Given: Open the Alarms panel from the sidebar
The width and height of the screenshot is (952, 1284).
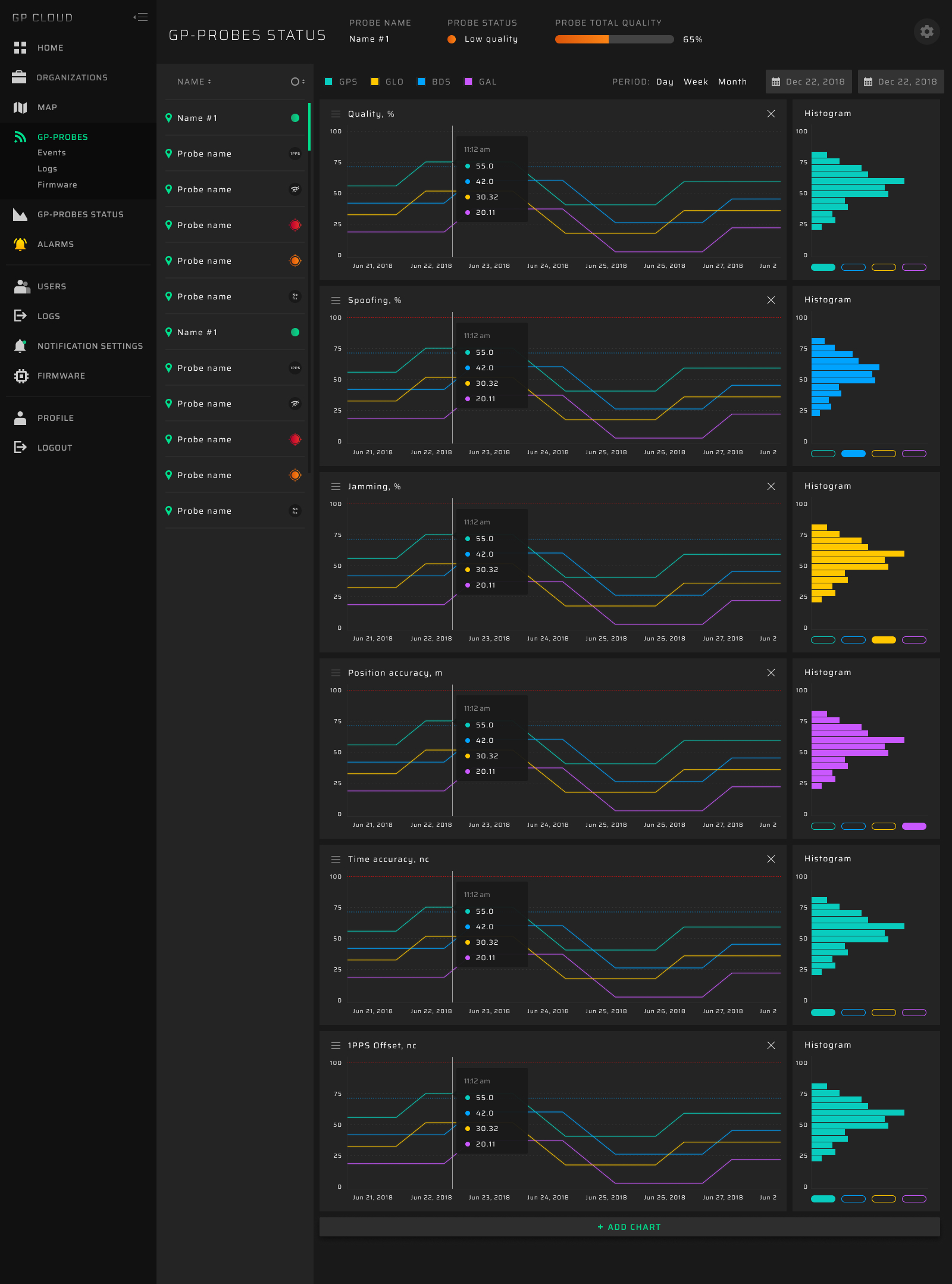Looking at the screenshot, I should point(55,244).
